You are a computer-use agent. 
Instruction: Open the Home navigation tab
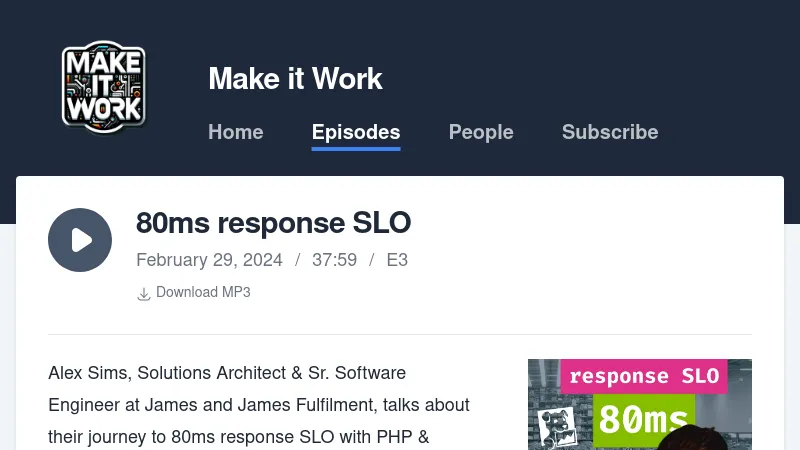pyautogui.click(x=235, y=132)
